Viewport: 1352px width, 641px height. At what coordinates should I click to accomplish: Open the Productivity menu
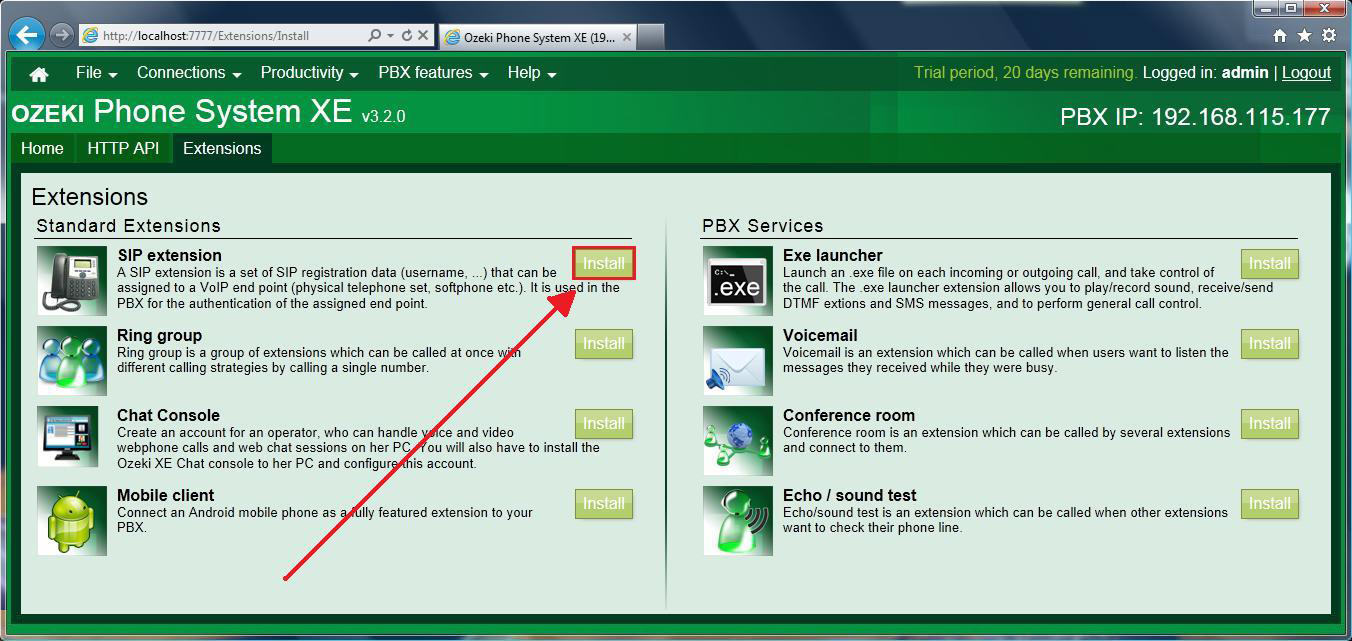pos(309,73)
